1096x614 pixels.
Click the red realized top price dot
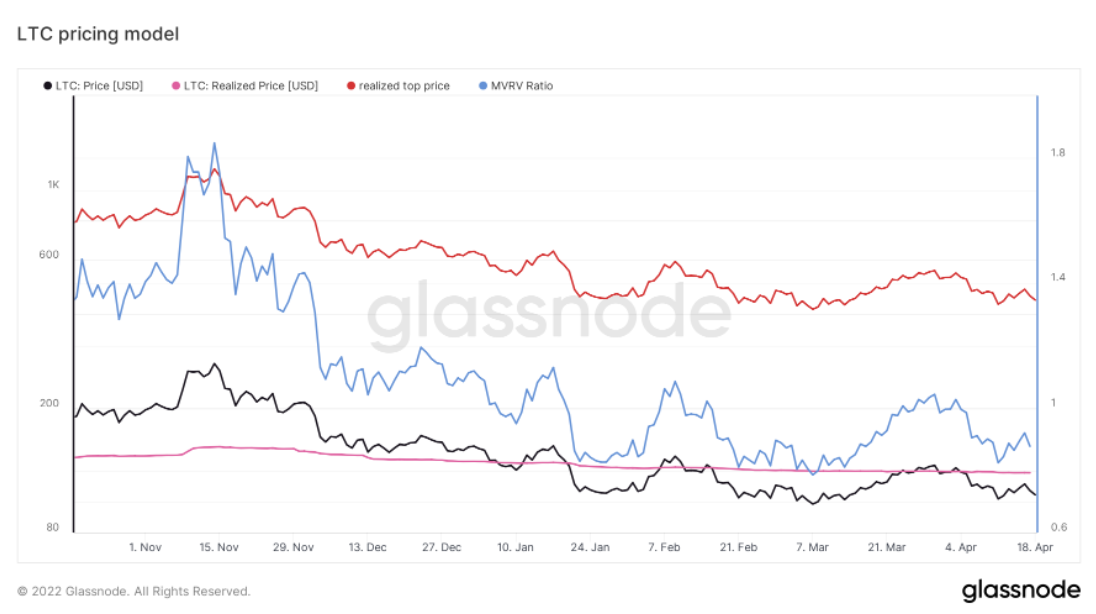351,86
